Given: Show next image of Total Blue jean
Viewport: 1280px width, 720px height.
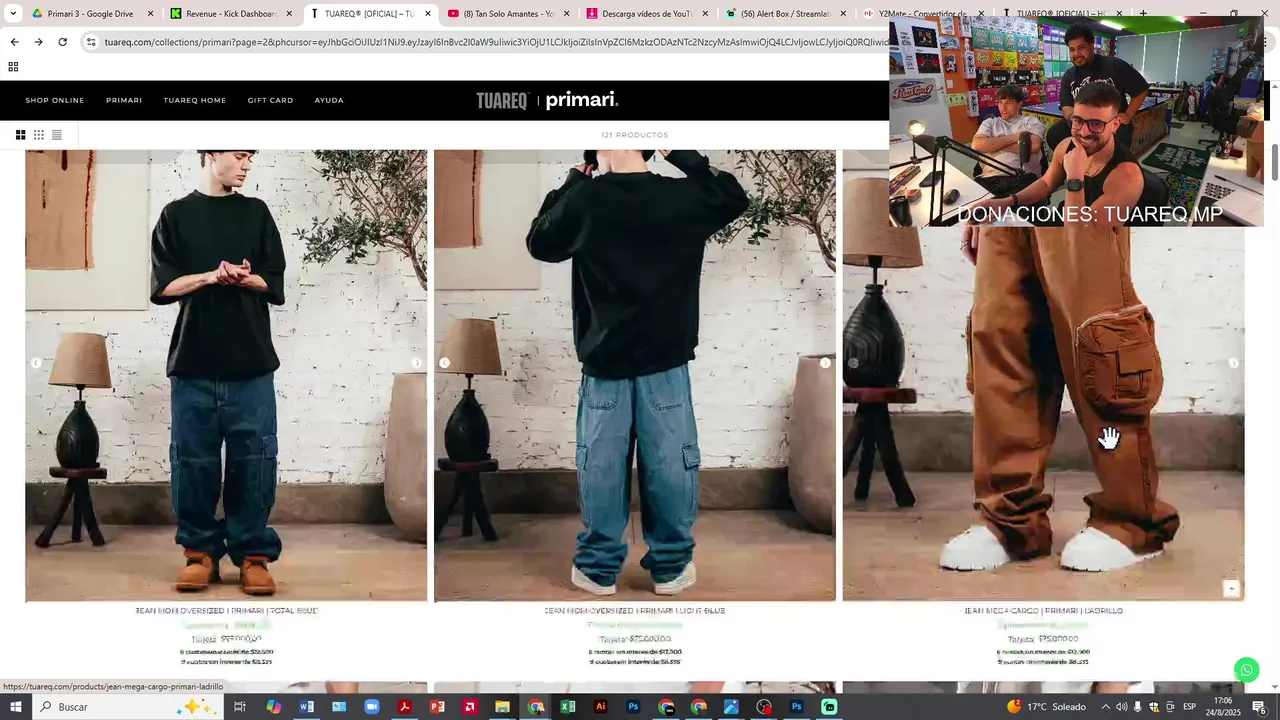Looking at the screenshot, I should 417,363.
